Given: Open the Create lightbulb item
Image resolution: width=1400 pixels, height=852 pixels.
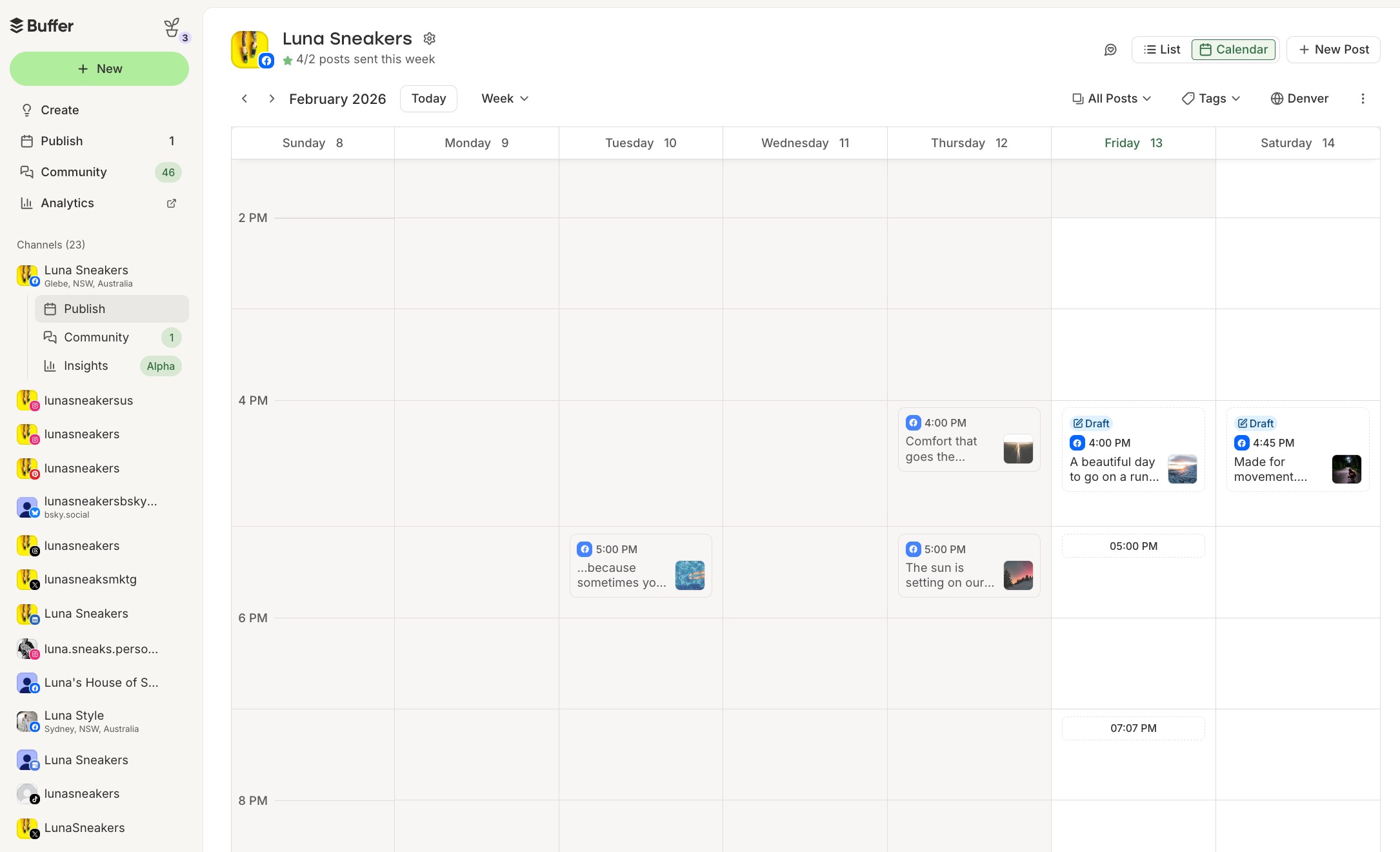Looking at the screenshot, I should tap(99, 110).
